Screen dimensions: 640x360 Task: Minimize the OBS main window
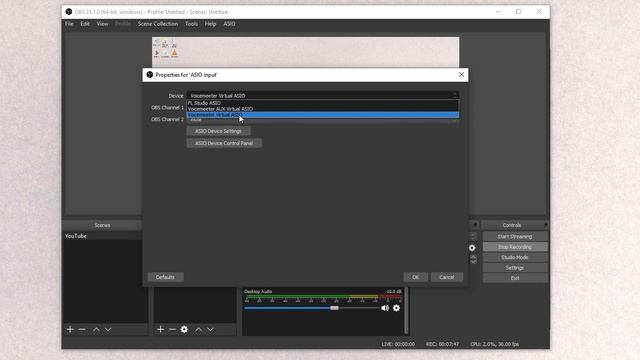click(x=498, y=12)
